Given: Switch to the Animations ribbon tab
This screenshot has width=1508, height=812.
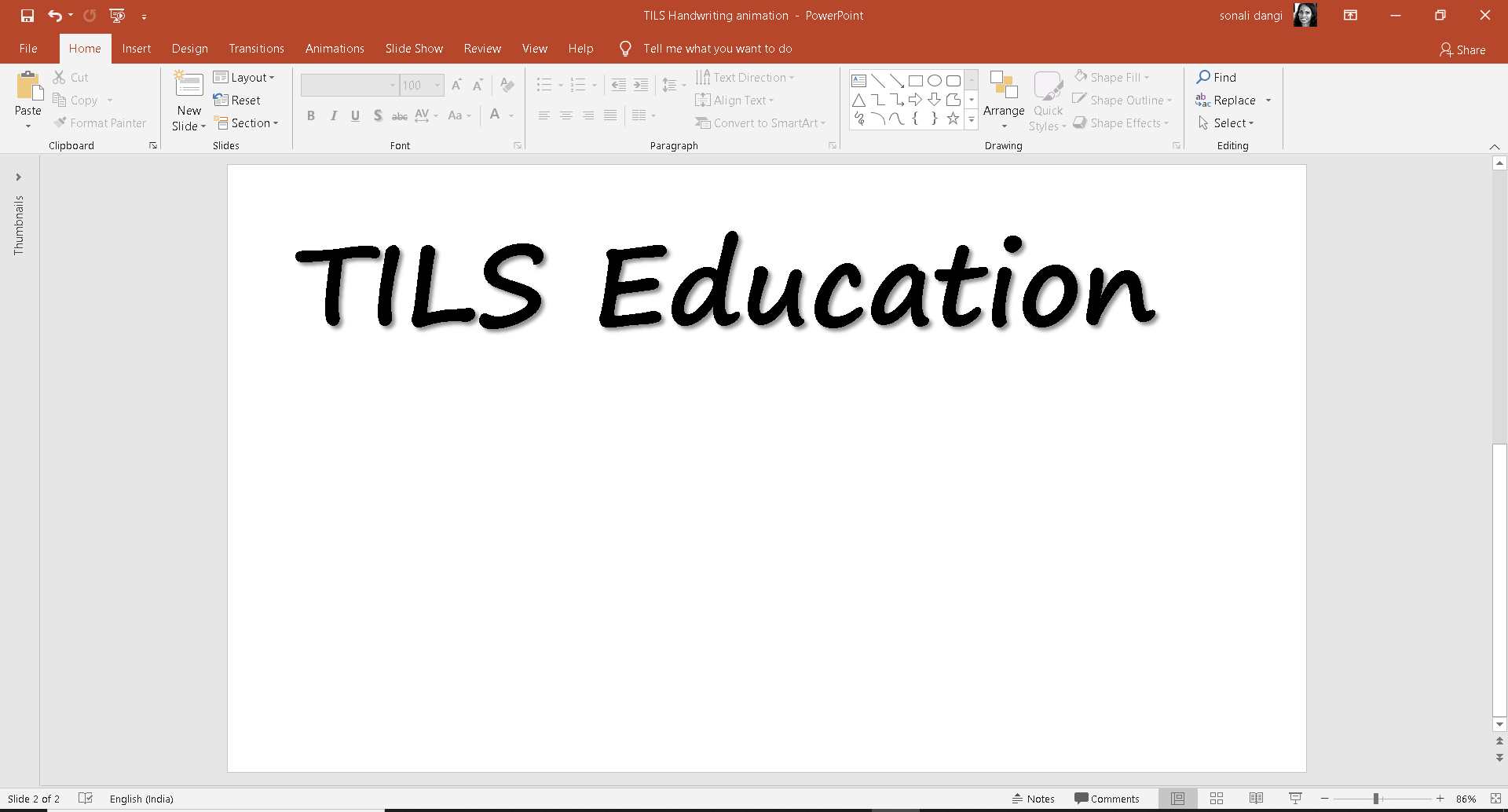Looking at the screenshot, I should [335, 48].
